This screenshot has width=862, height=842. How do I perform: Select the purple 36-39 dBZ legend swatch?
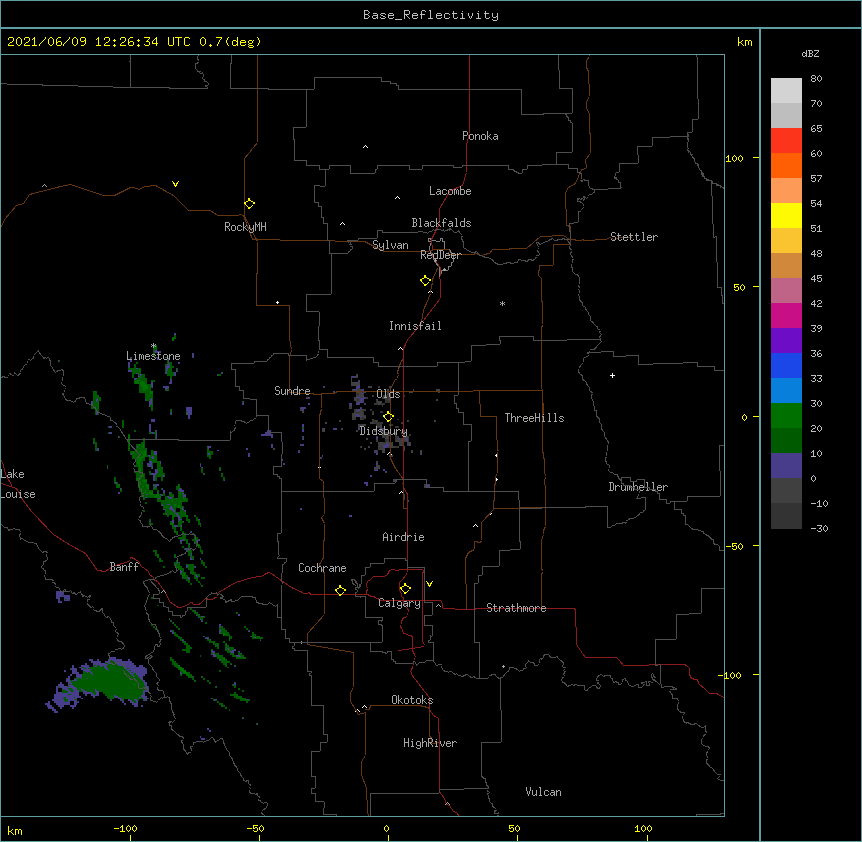(786, 341)
